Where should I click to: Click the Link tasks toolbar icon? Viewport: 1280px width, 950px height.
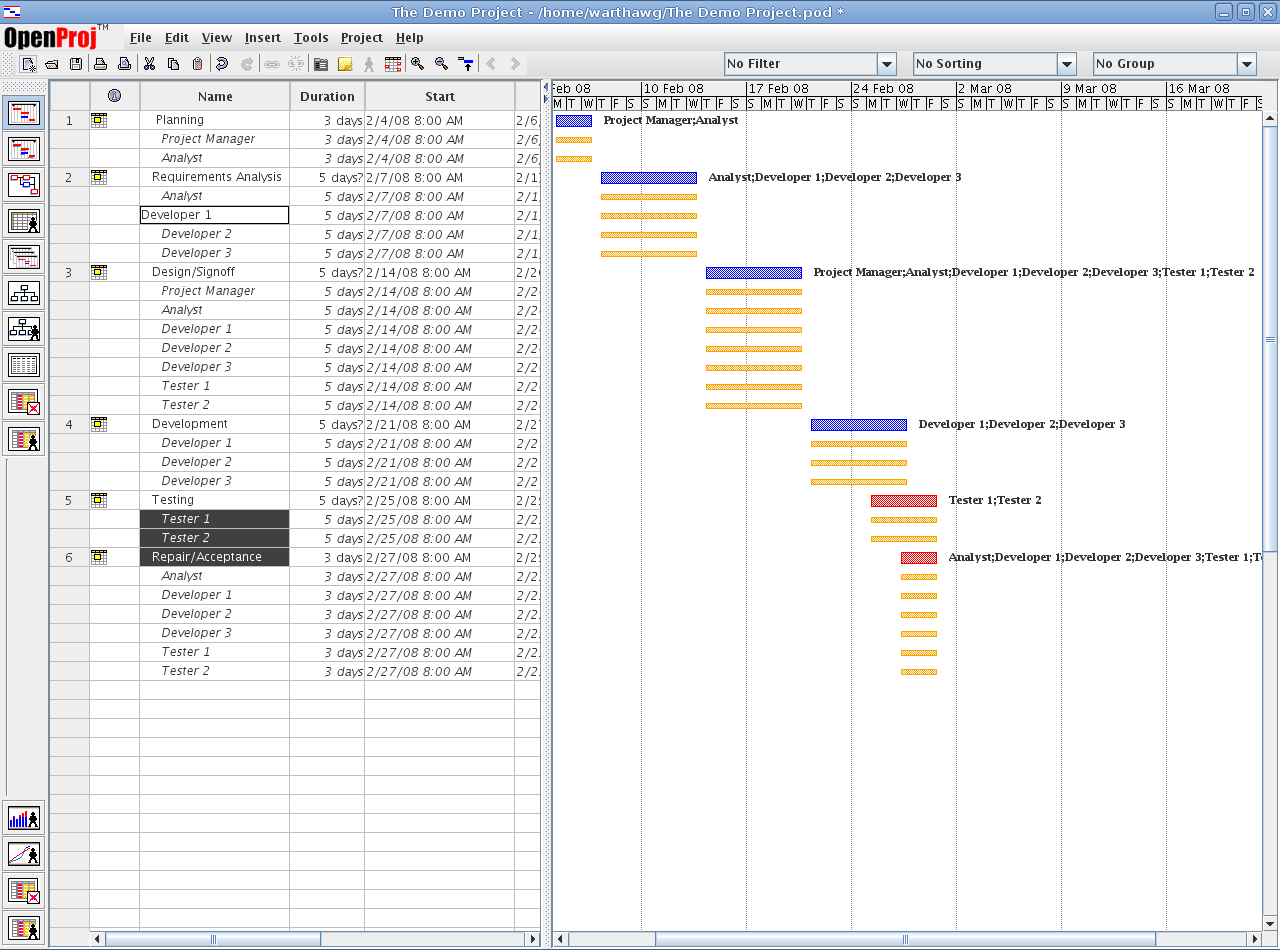point(273,63)
